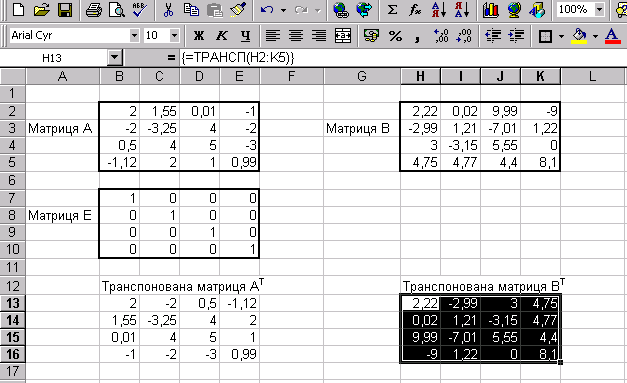Sort descending Я-to-A icon
The width and height of the screenshot is (627, 383).
[461, 9]
